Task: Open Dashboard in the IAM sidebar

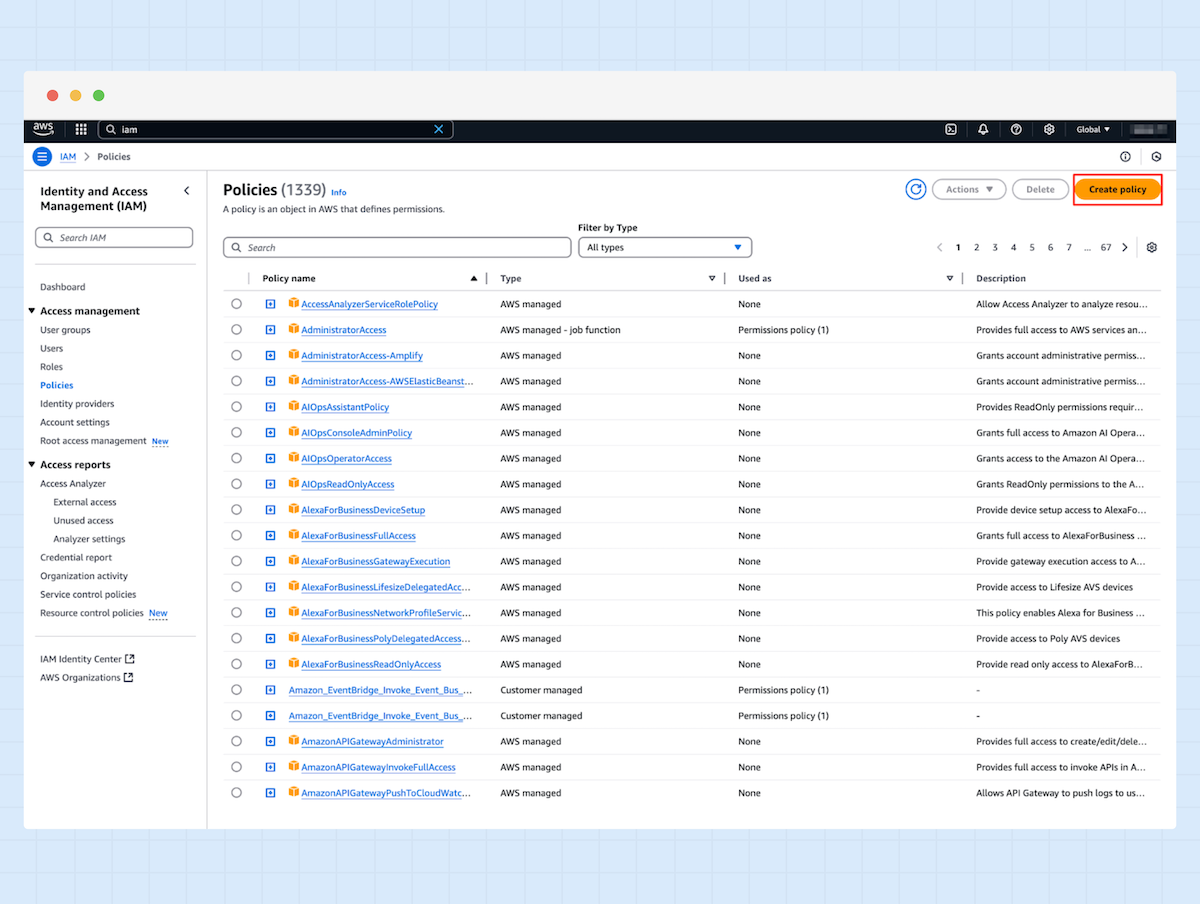Action: click(x=63, y=287)
